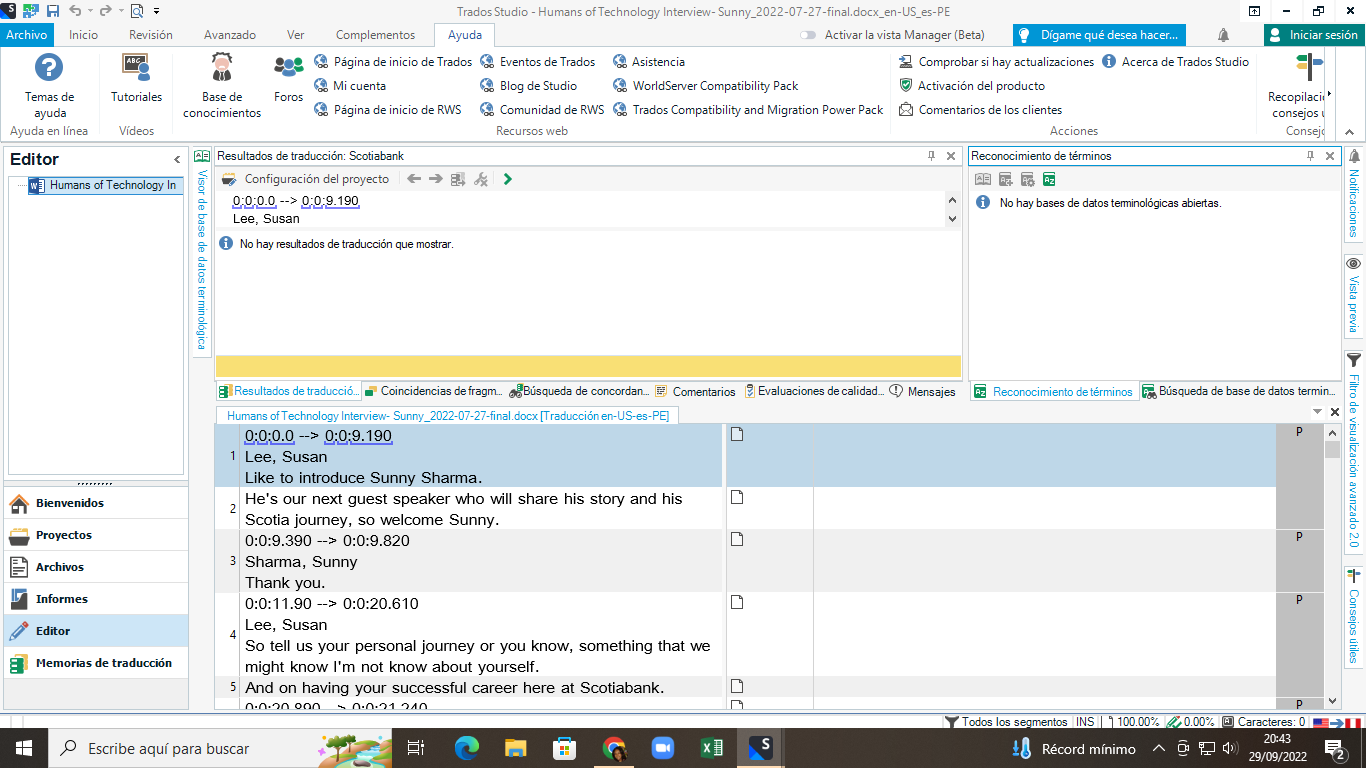Open the Undo history dropdown arrow
Image resolution: width=1366 pixels, height=768 pixels.
click(88, 11)
